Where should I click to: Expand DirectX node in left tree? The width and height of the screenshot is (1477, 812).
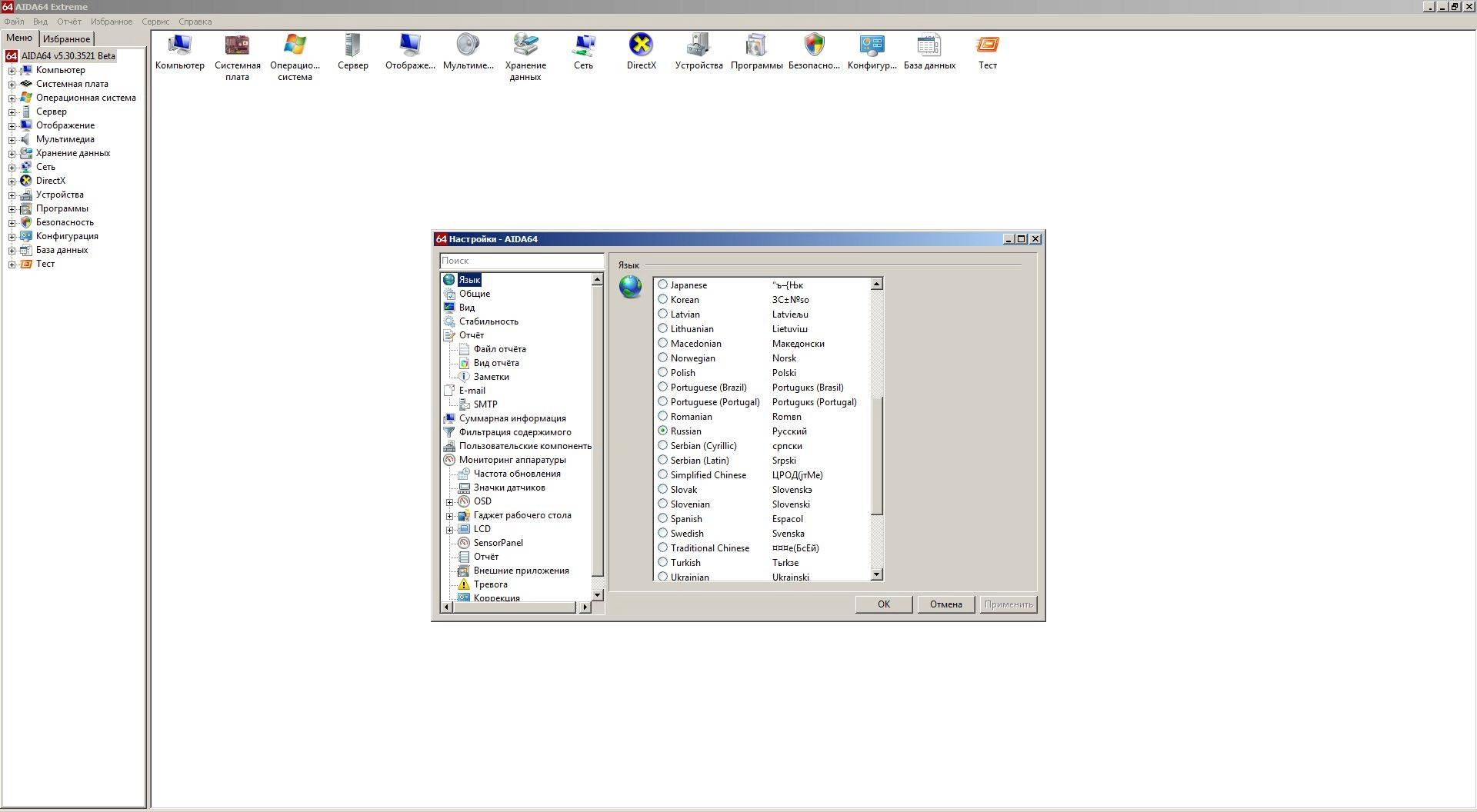click(12, 181)
